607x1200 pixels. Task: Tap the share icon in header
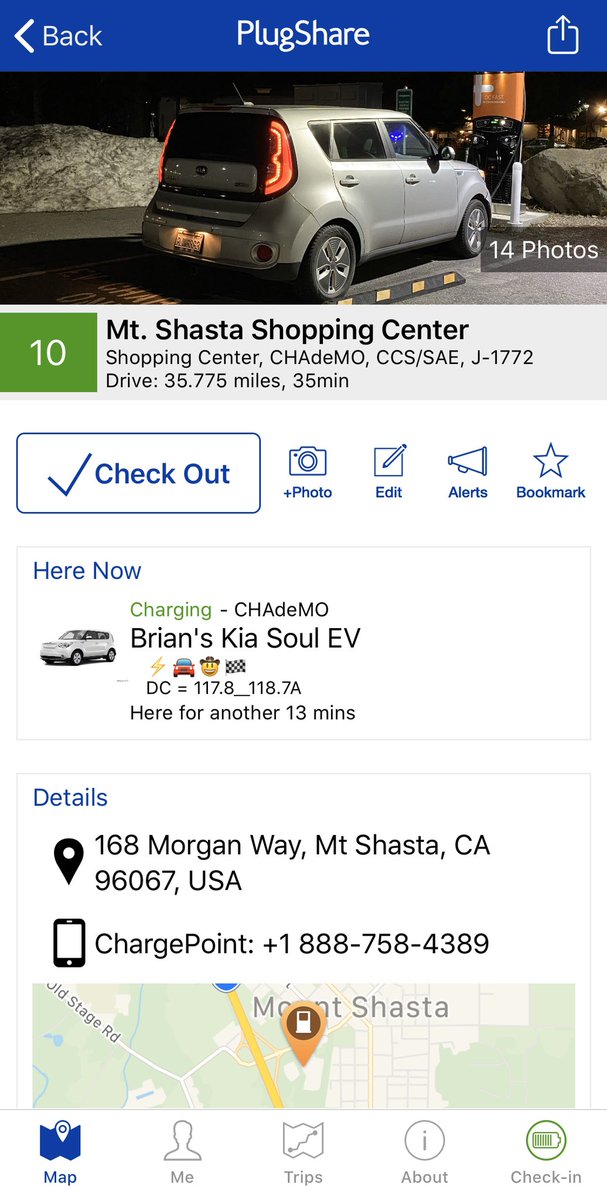tap(563, 36)
